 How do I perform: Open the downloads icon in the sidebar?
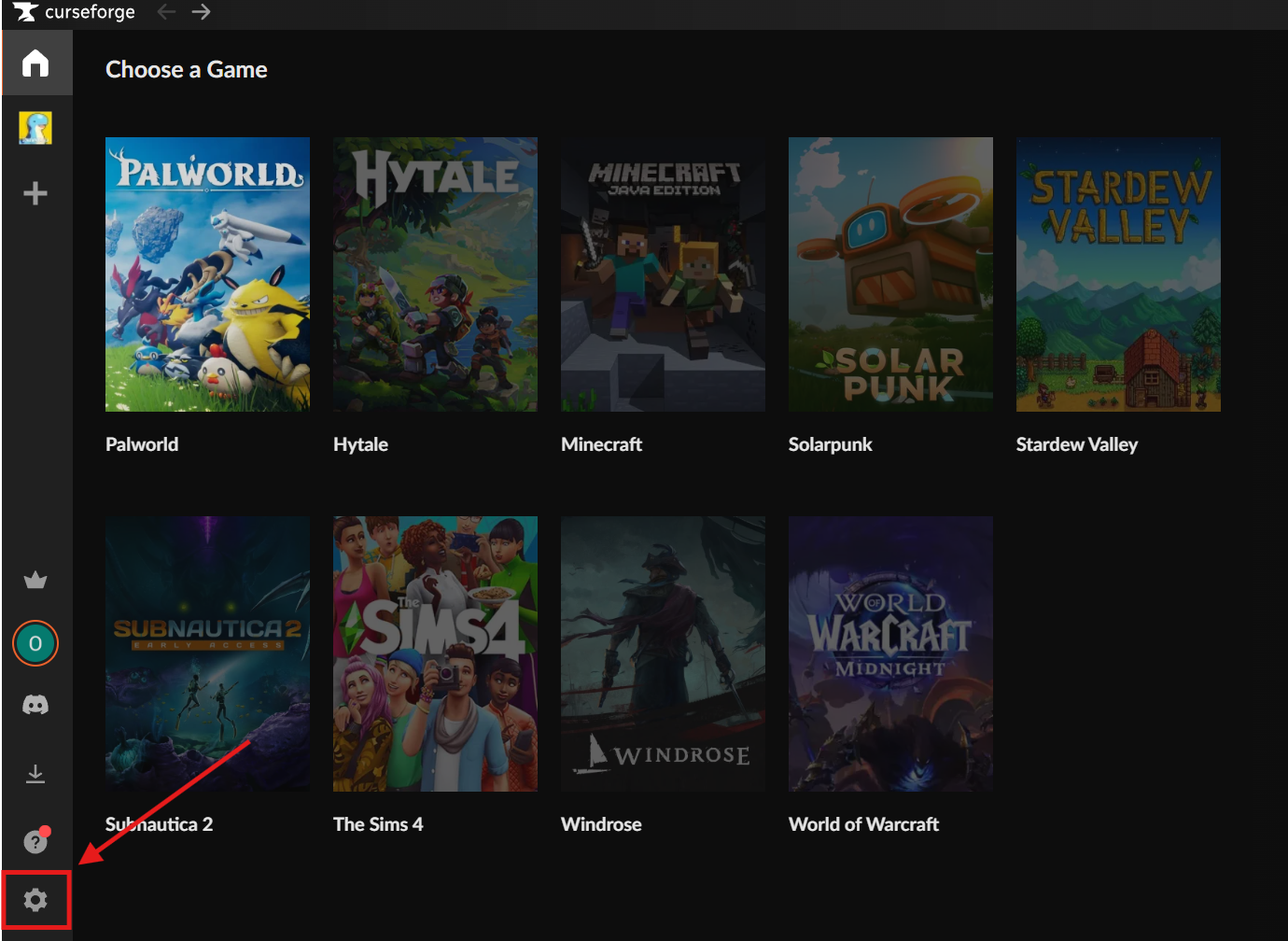(x=35, y=774)
